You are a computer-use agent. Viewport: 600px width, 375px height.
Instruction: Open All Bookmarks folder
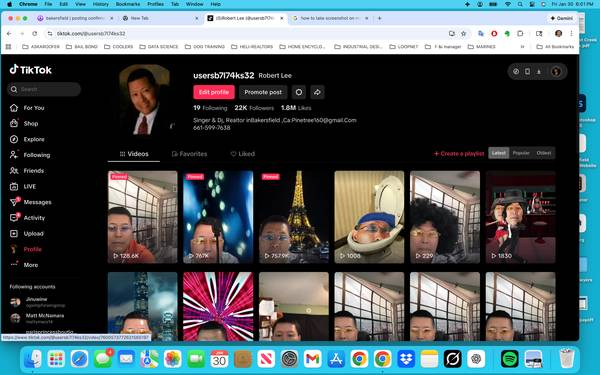point(555,47)
